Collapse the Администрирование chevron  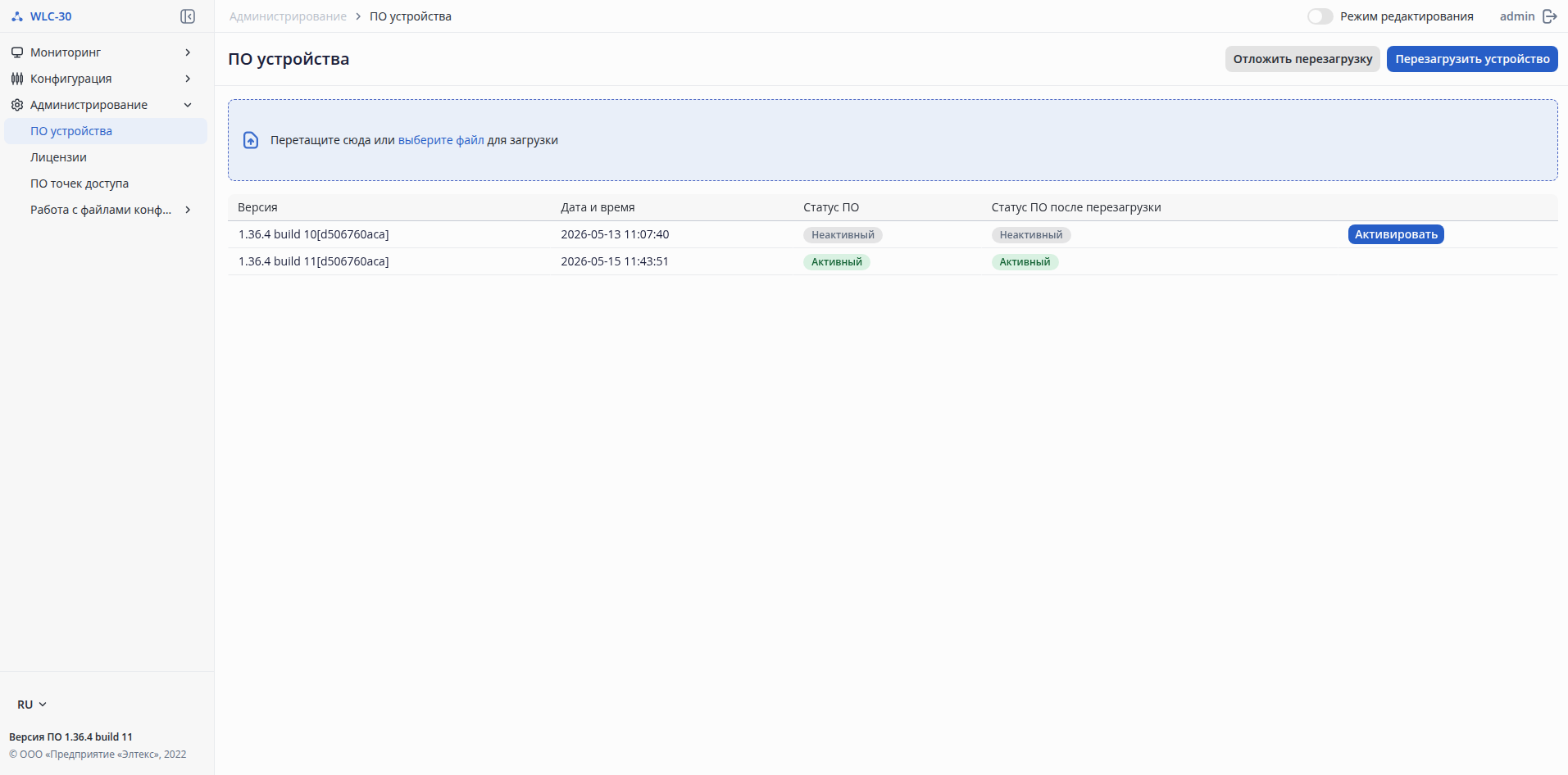[x=188, y=105]
